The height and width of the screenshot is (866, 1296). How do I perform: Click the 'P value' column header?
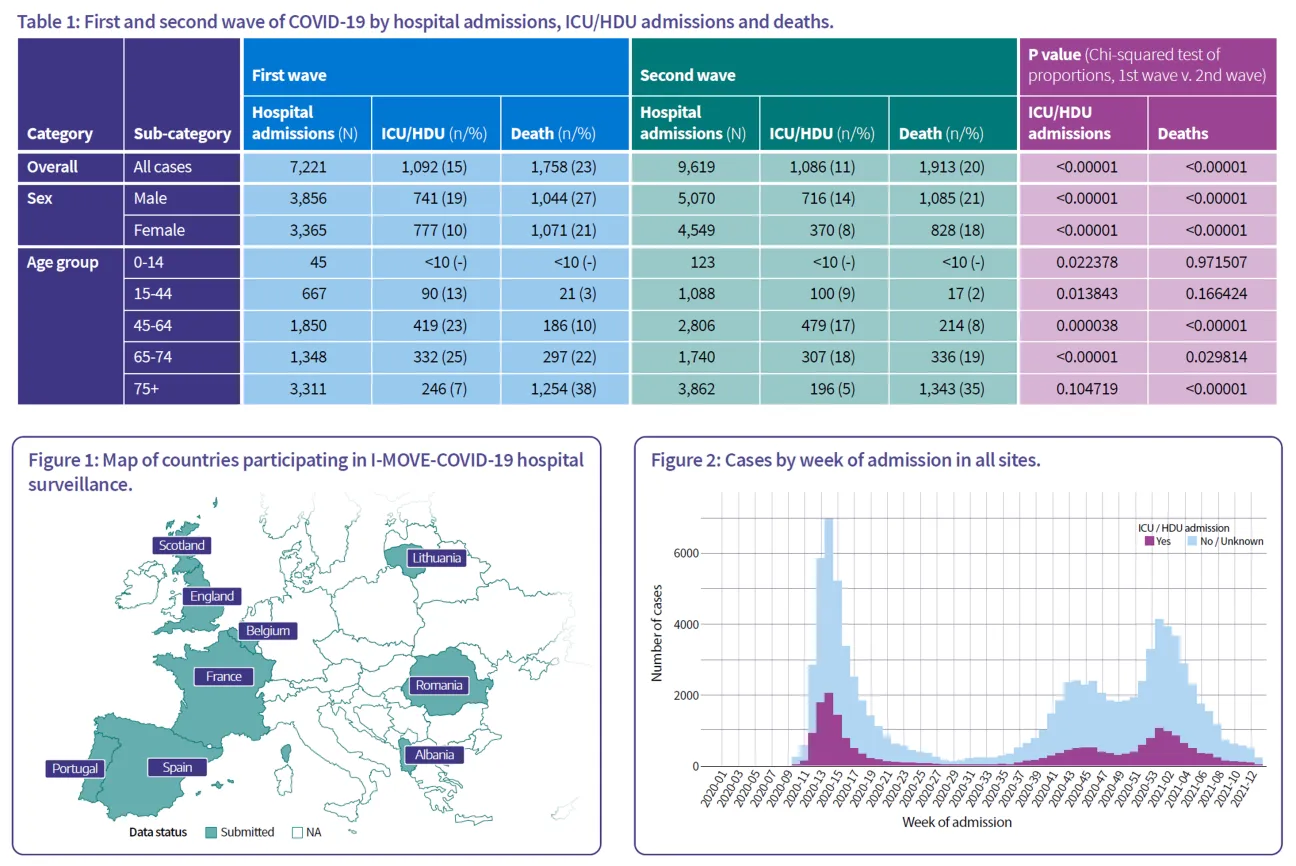[1056, 55]
